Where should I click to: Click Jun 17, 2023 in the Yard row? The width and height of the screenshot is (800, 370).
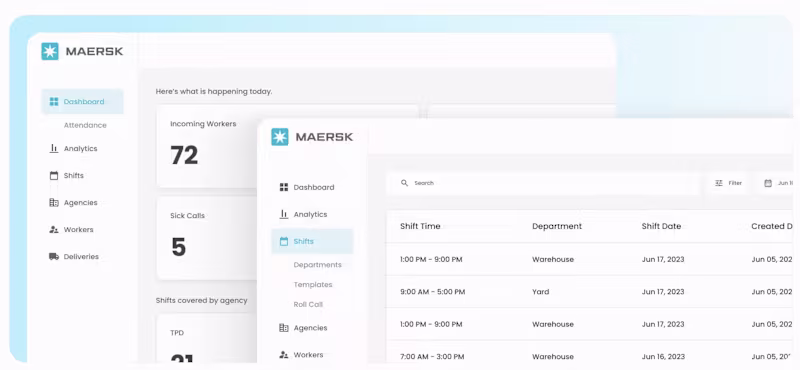[x=663, y=292]
